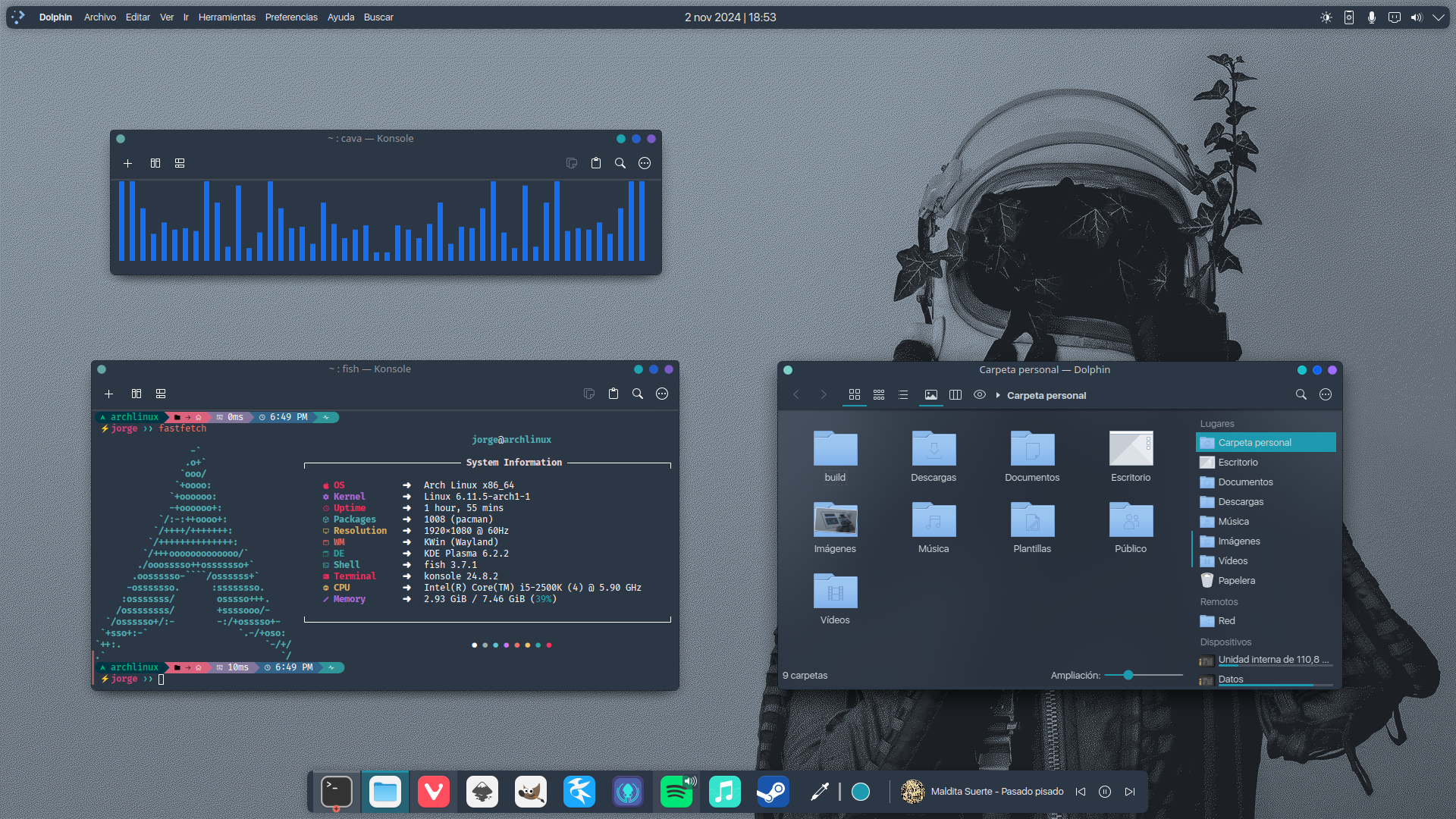Switch Dolphin to details view mode
The width and height of the screenshot is (1456, 819).
[x=903, y=394]
